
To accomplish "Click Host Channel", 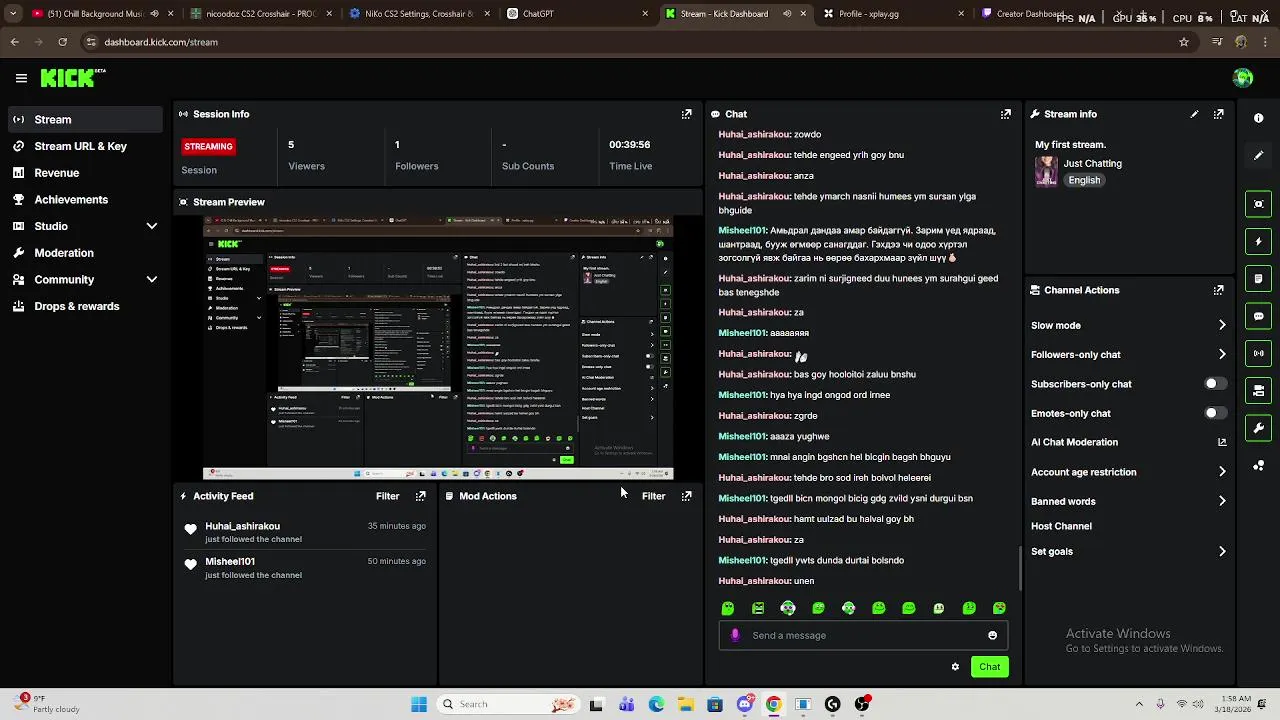I will pos(1061,526).
